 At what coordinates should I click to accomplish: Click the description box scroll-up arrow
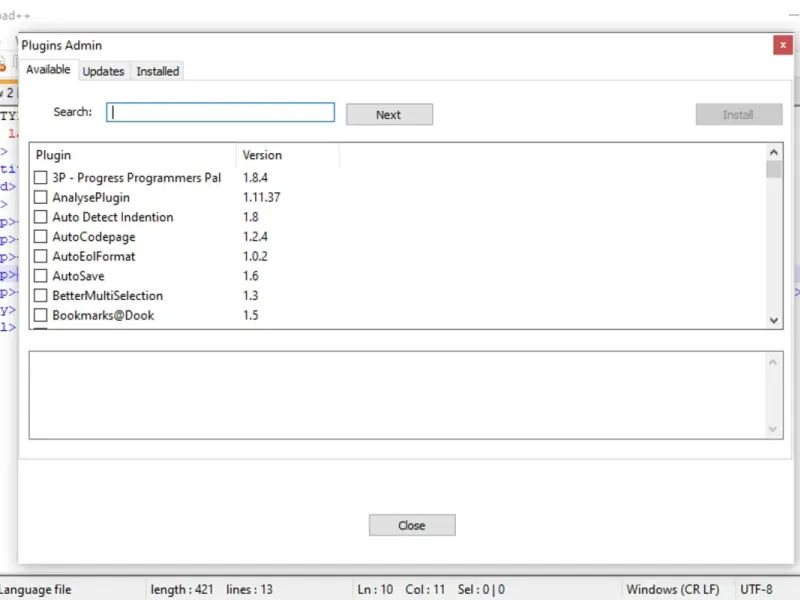pos(772,362)
